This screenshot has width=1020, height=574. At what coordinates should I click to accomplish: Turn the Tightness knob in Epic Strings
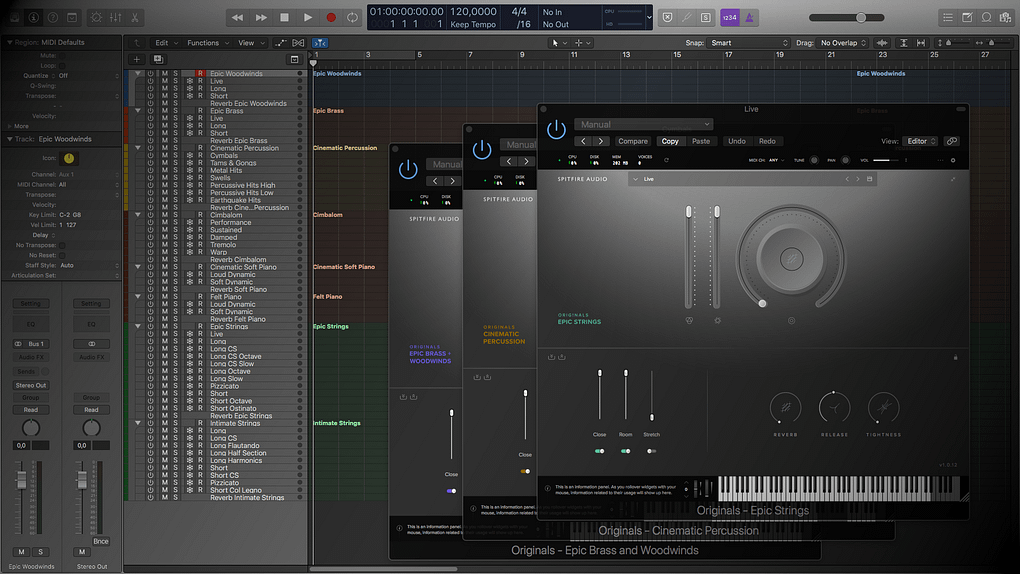point(883,408)
